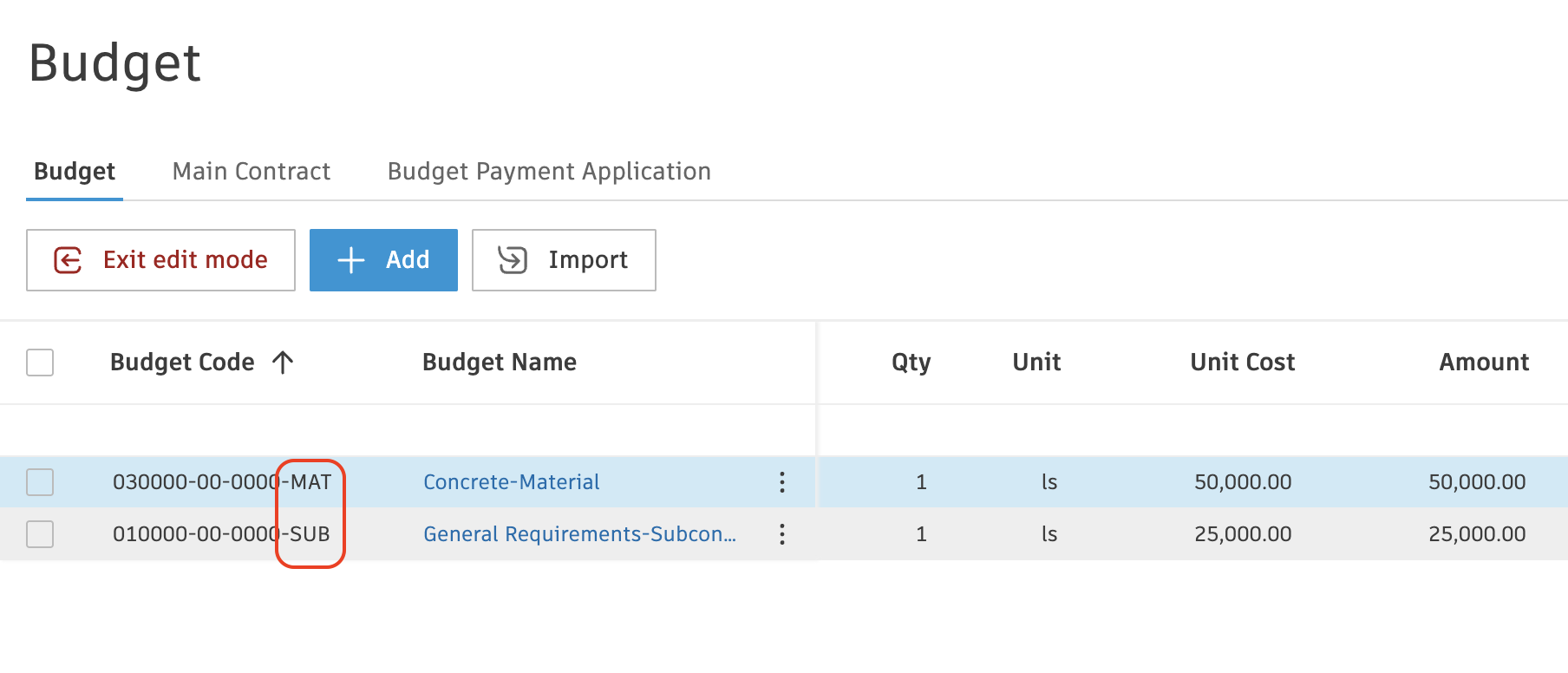Edit the ls unit in Concrete-Material row
Screen dimensions: 1568x673
(x=1049, y=482)
